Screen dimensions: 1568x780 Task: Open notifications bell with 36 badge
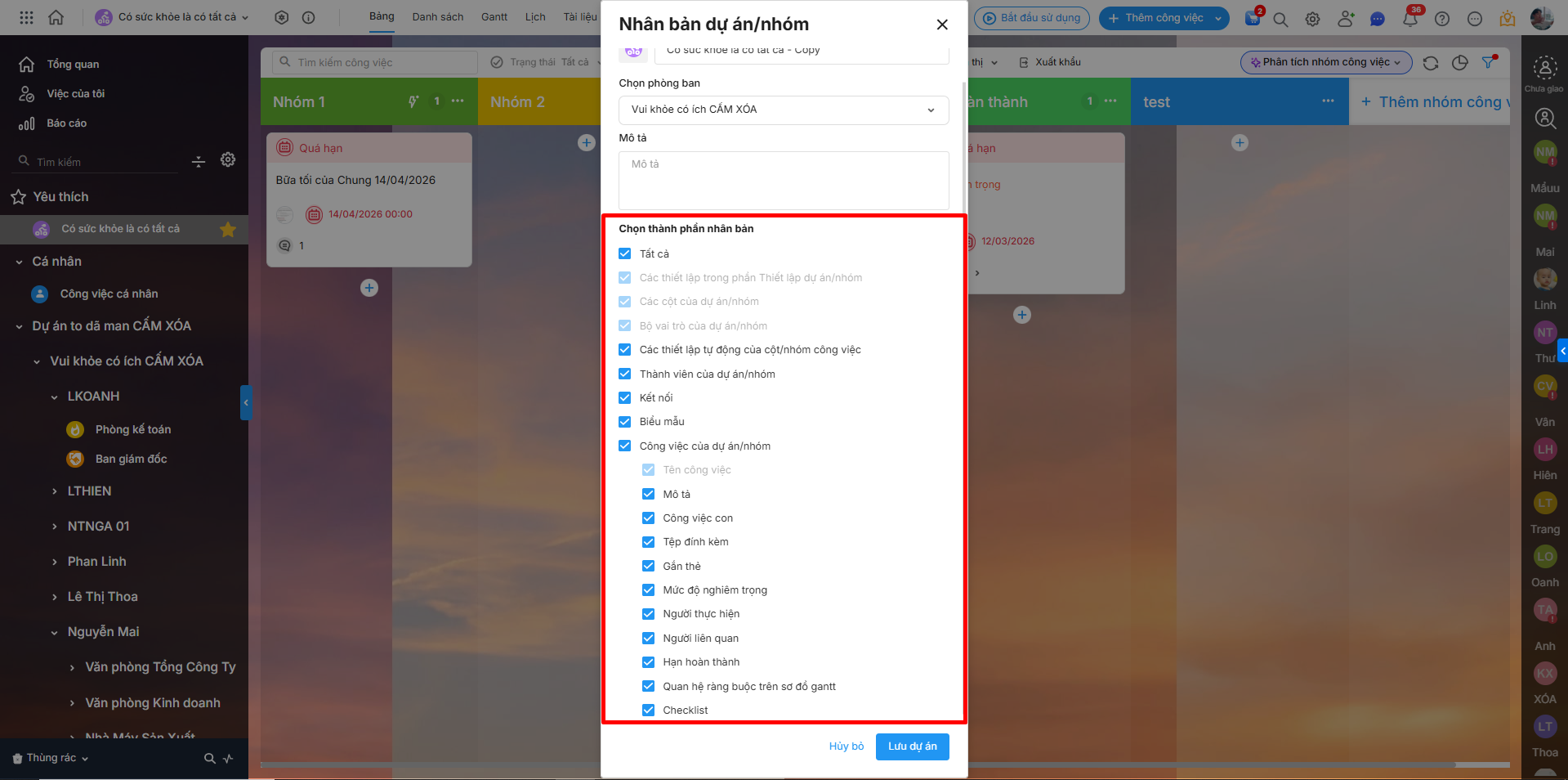pyautogui.click(x=1410, y=18)
